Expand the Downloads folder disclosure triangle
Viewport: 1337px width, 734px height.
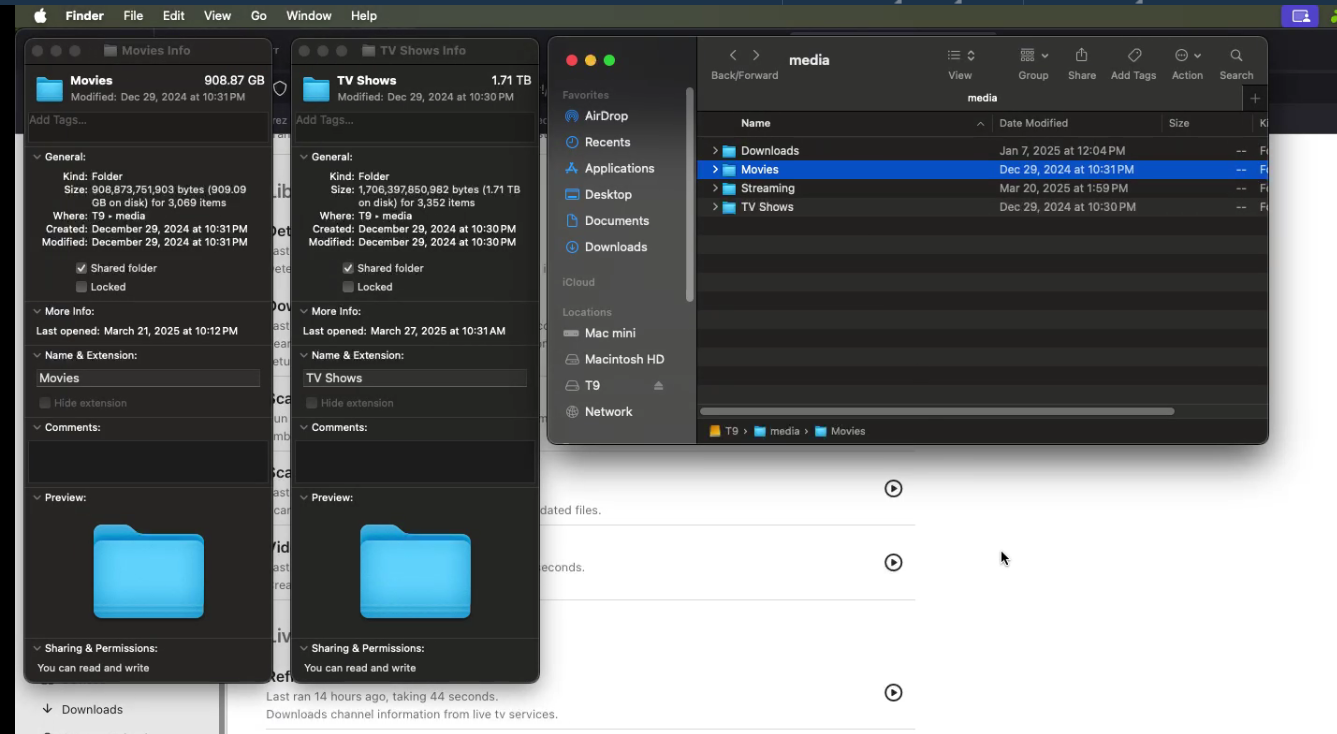715,151
